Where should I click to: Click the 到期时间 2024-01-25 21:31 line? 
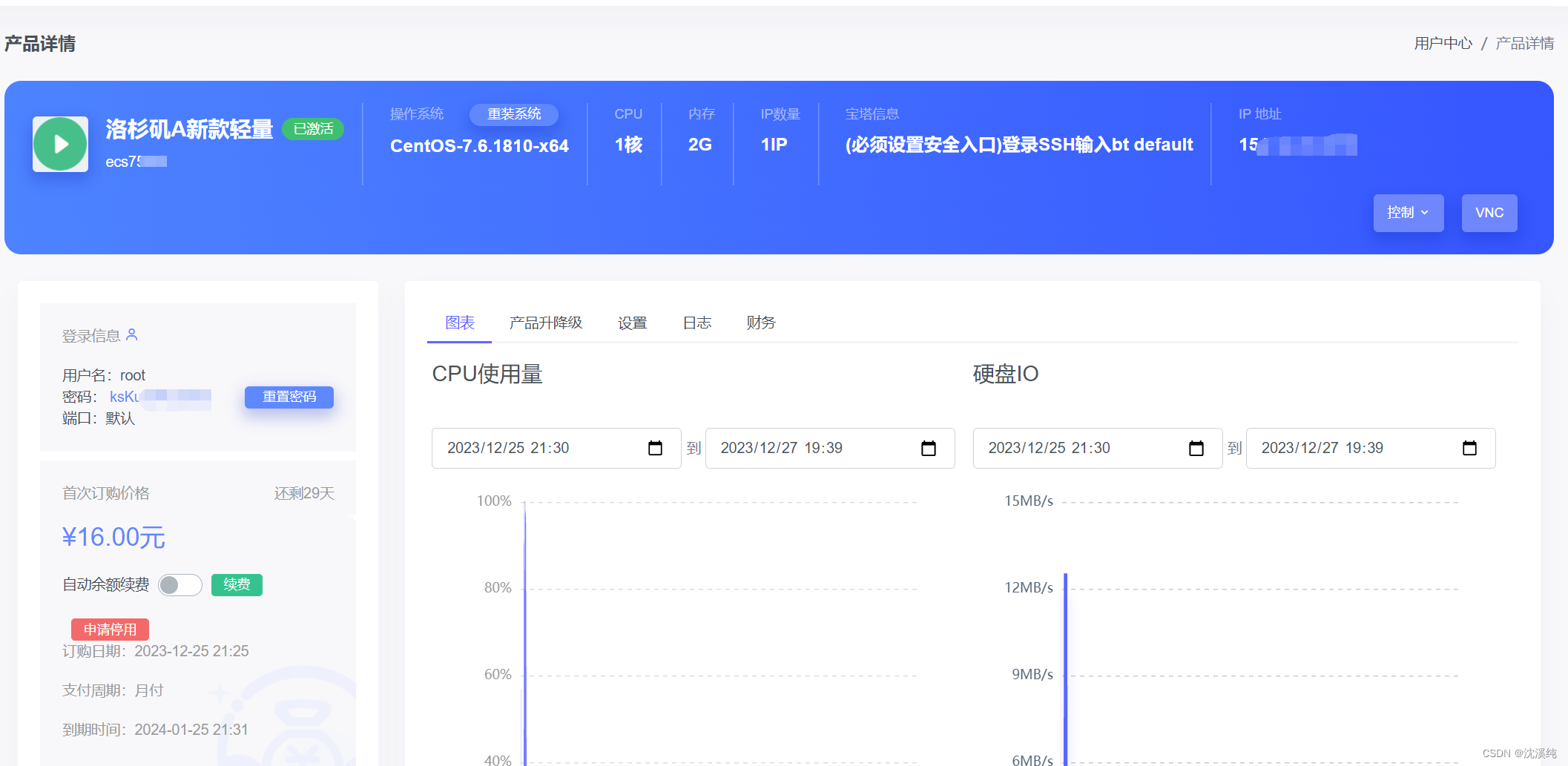[x=155, y=730]
